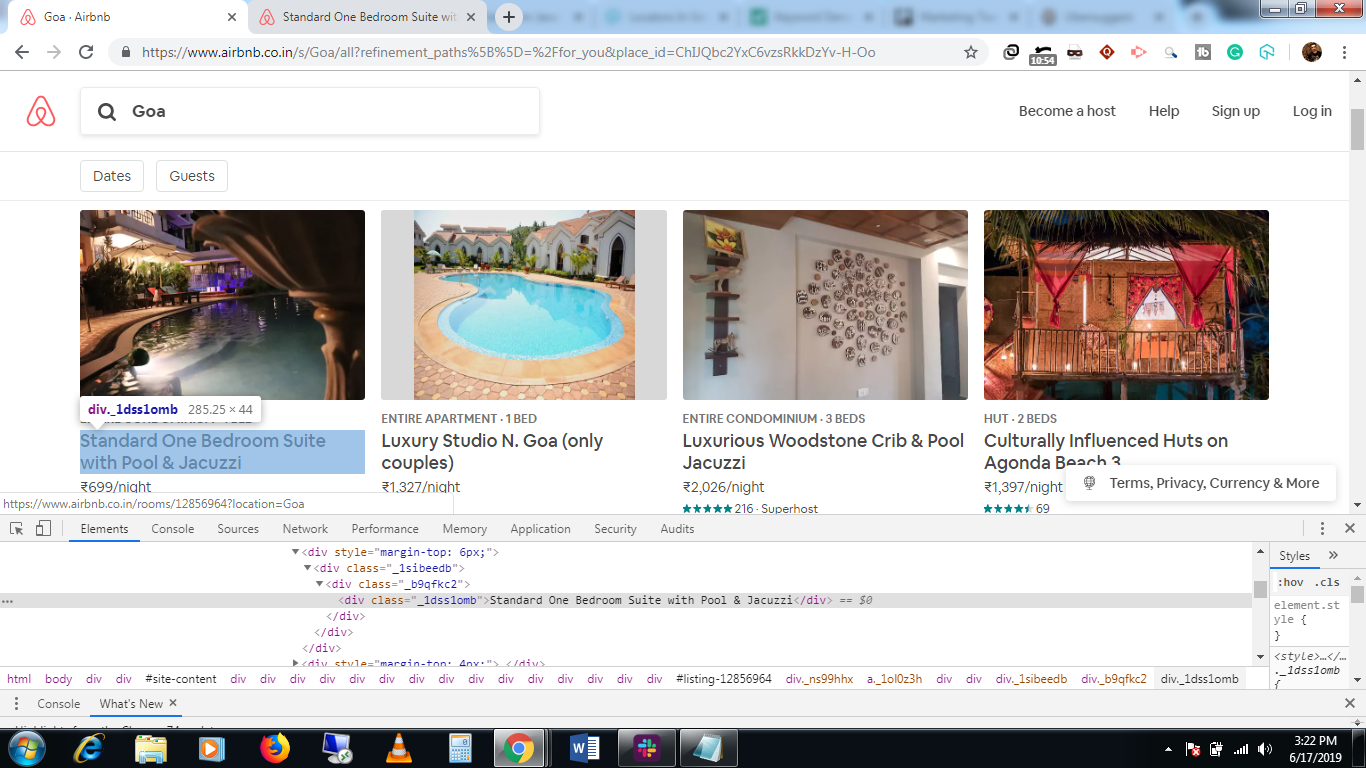The width and height of the screenshot is (1366, 768).
Task: Switch to the Sources tab
Action: click(238, 529)
